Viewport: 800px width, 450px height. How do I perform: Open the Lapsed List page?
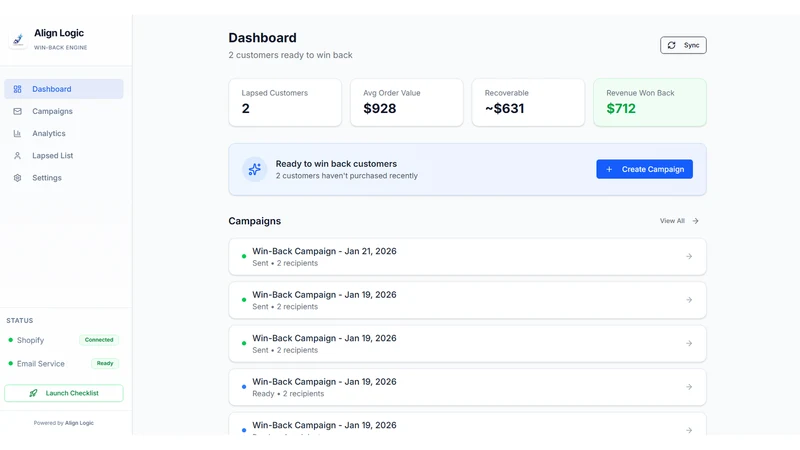[x=64, y=156]
